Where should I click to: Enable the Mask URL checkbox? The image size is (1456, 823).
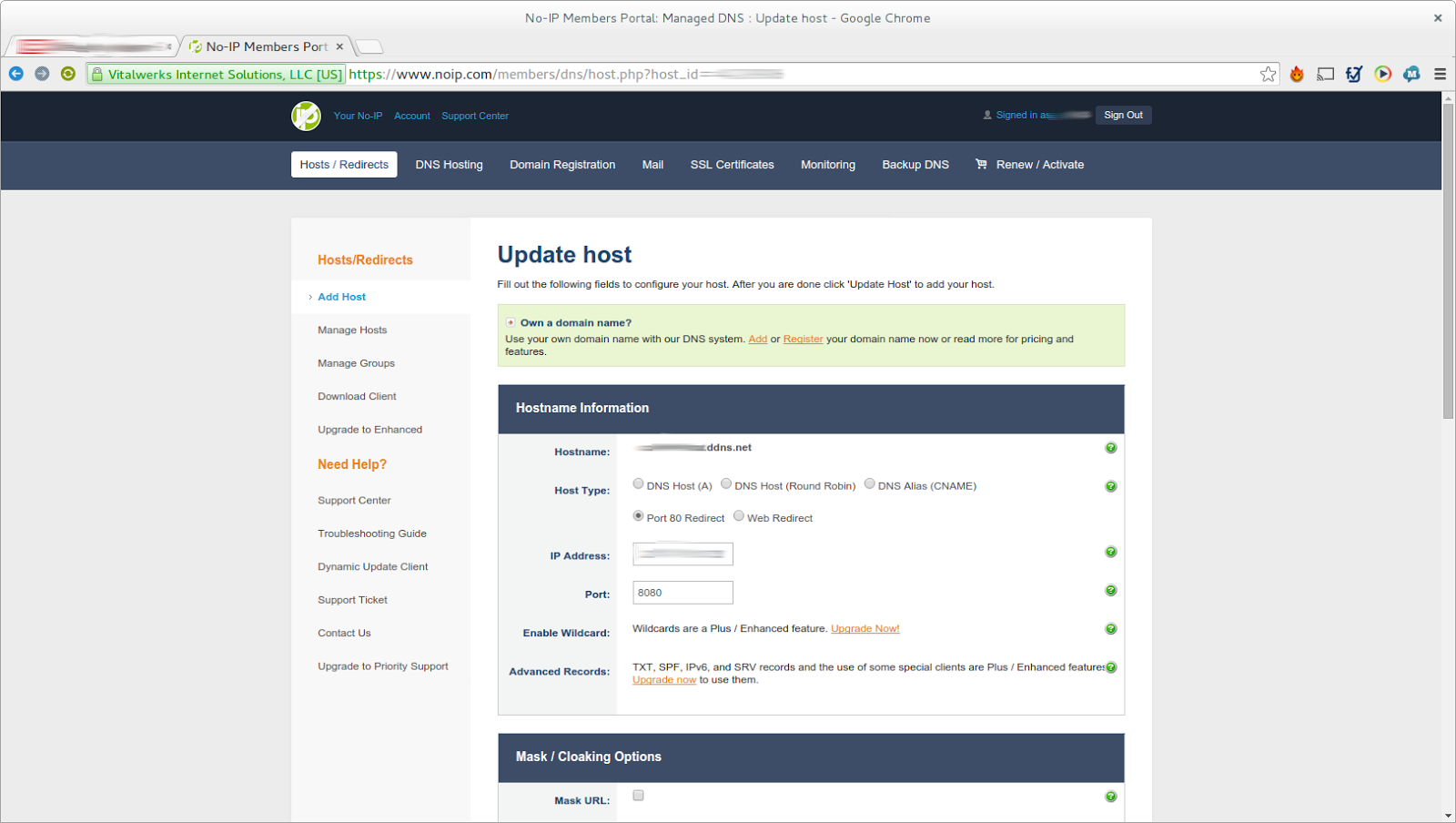click(x=638, y=796)
